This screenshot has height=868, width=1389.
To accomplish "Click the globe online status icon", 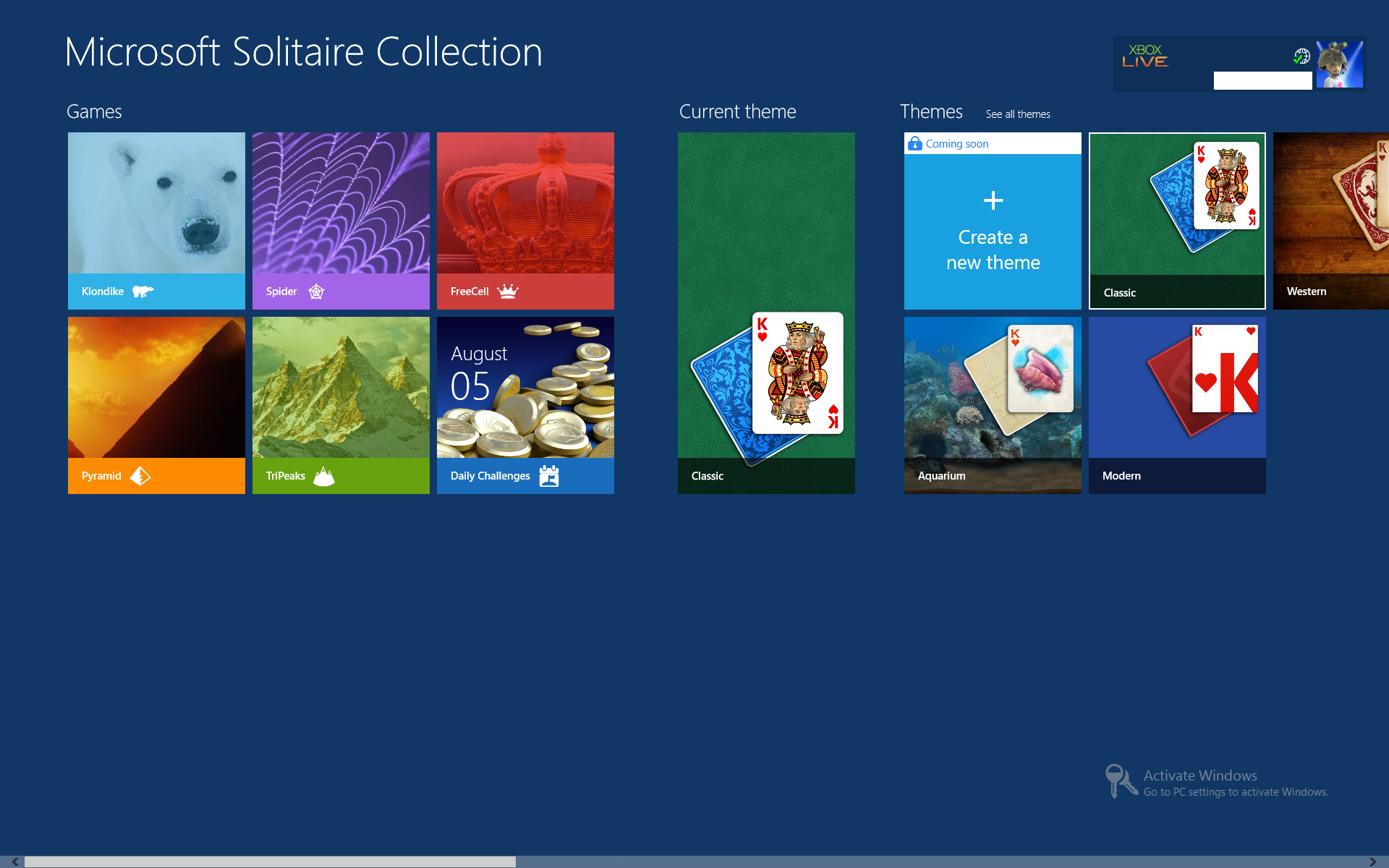I will click(x=1301, y=56).
